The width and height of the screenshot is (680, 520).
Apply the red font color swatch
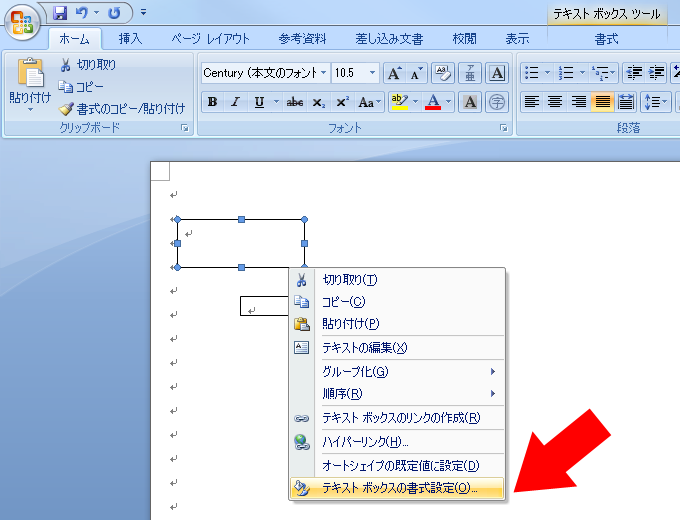pyautogui.click(x=432, y=102)
